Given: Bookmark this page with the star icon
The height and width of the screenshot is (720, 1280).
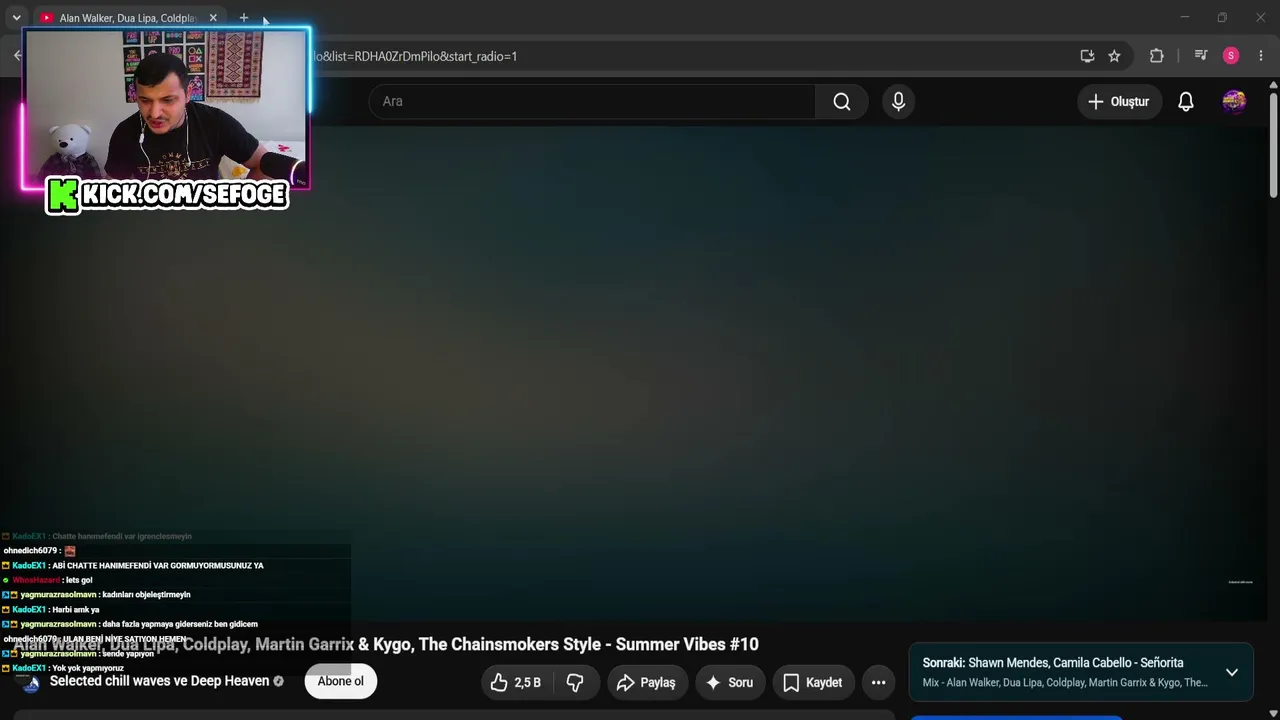Looking at the screenshot, I should click(x=1114, y=56).
